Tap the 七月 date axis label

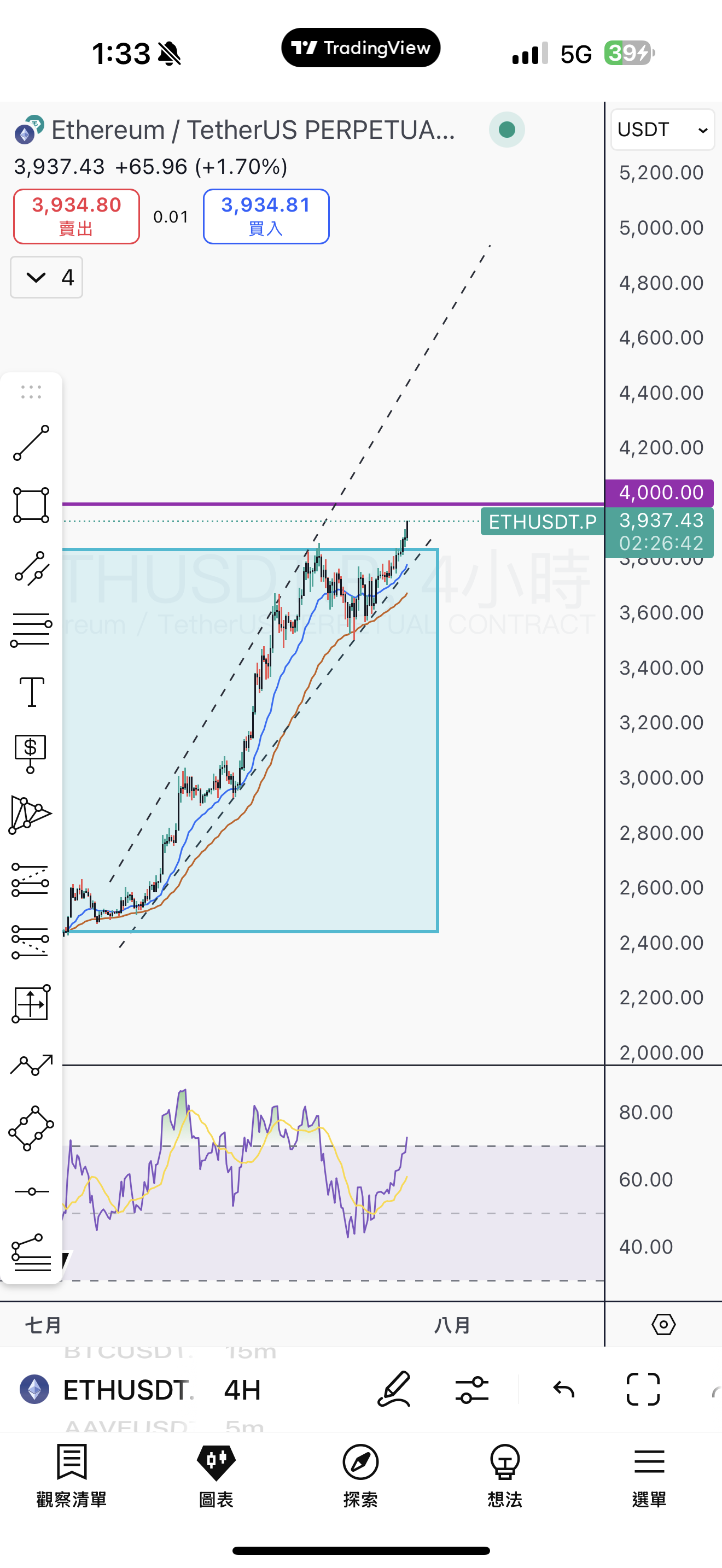coord(43,1325)
